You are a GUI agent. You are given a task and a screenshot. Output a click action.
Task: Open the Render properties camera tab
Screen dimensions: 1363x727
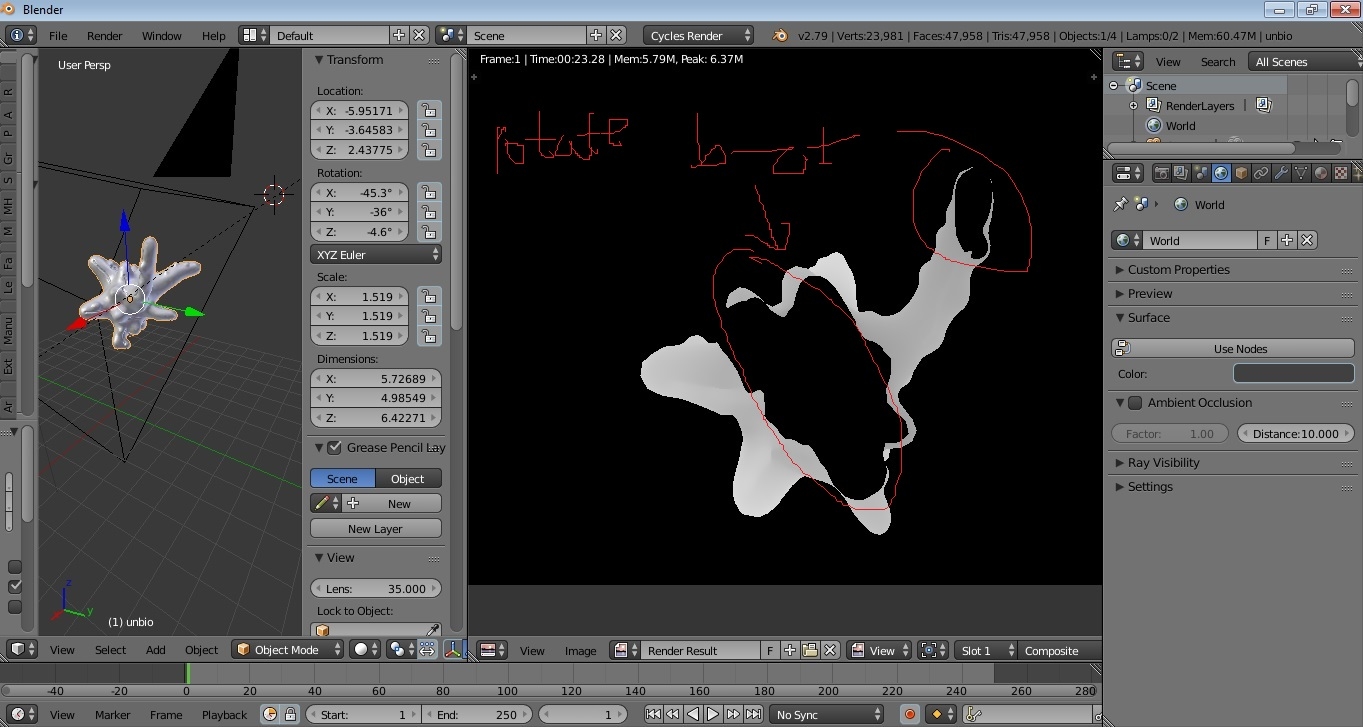point(1161,173)
